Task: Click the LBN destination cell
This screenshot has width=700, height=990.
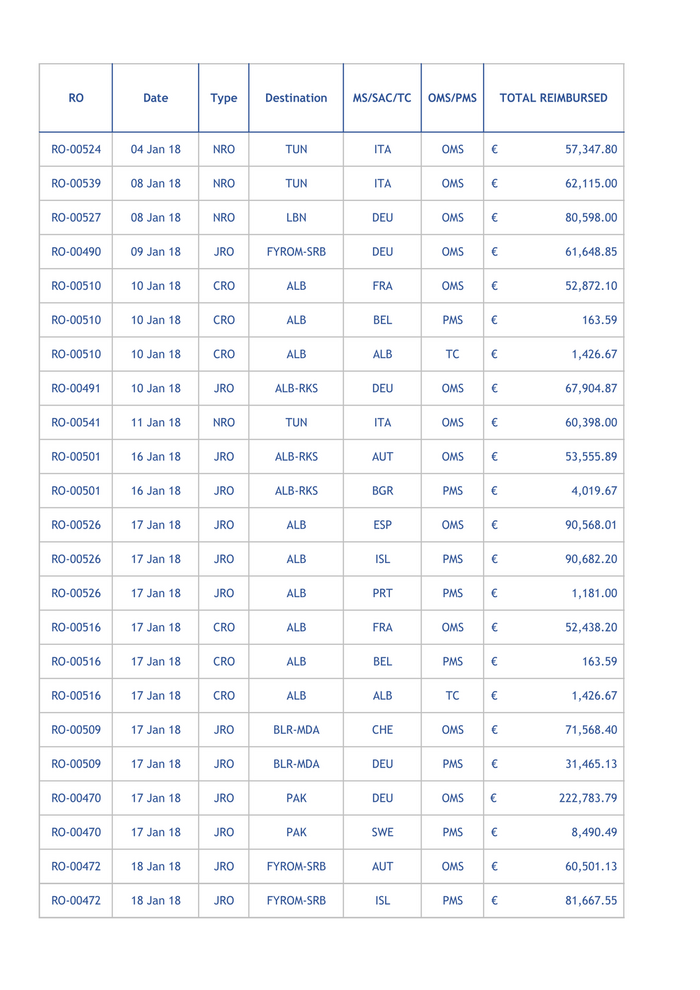Action: pos(296,218)
